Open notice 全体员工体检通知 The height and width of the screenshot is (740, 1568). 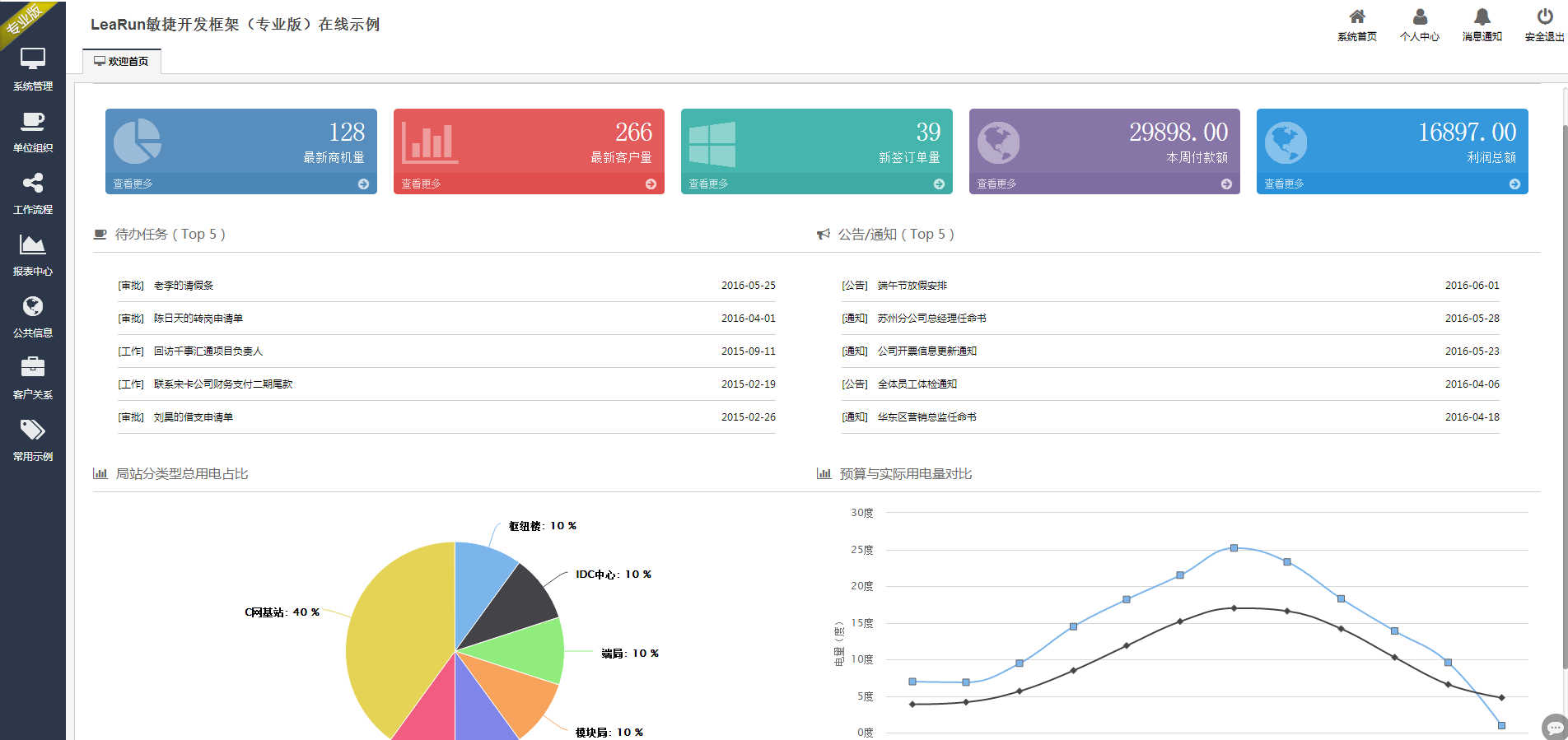917,384
